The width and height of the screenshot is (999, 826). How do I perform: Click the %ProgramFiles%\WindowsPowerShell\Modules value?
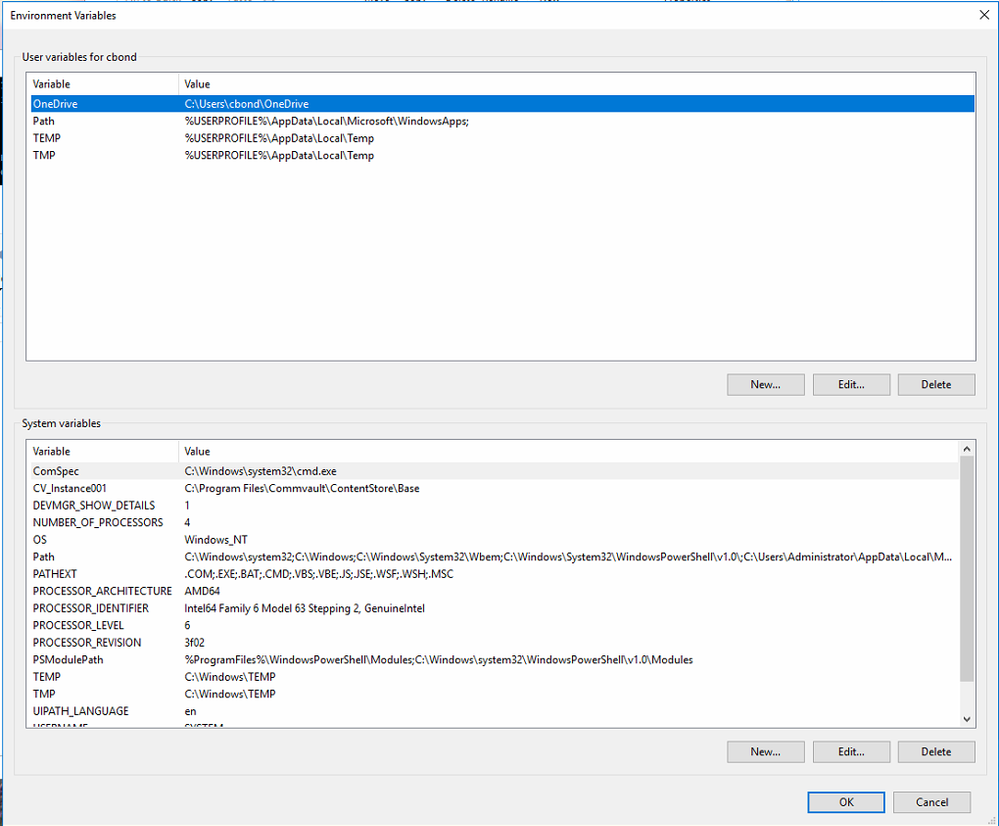pyautogui.click(x=438, y=660)
